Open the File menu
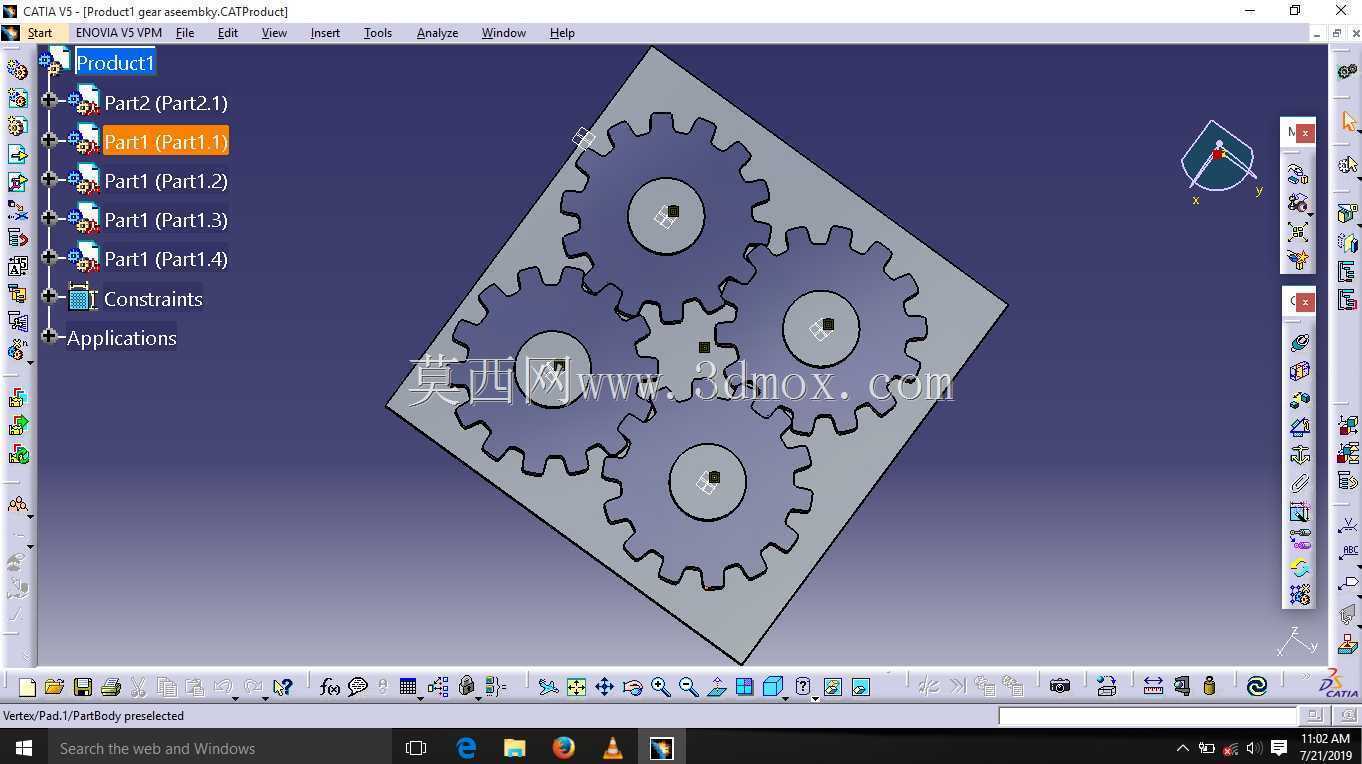 [185, 33]
